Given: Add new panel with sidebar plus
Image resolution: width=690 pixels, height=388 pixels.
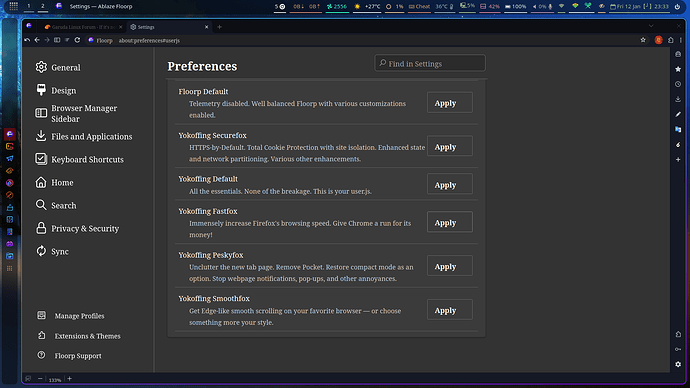Looking at the screenshot, I should coord(678,159).
